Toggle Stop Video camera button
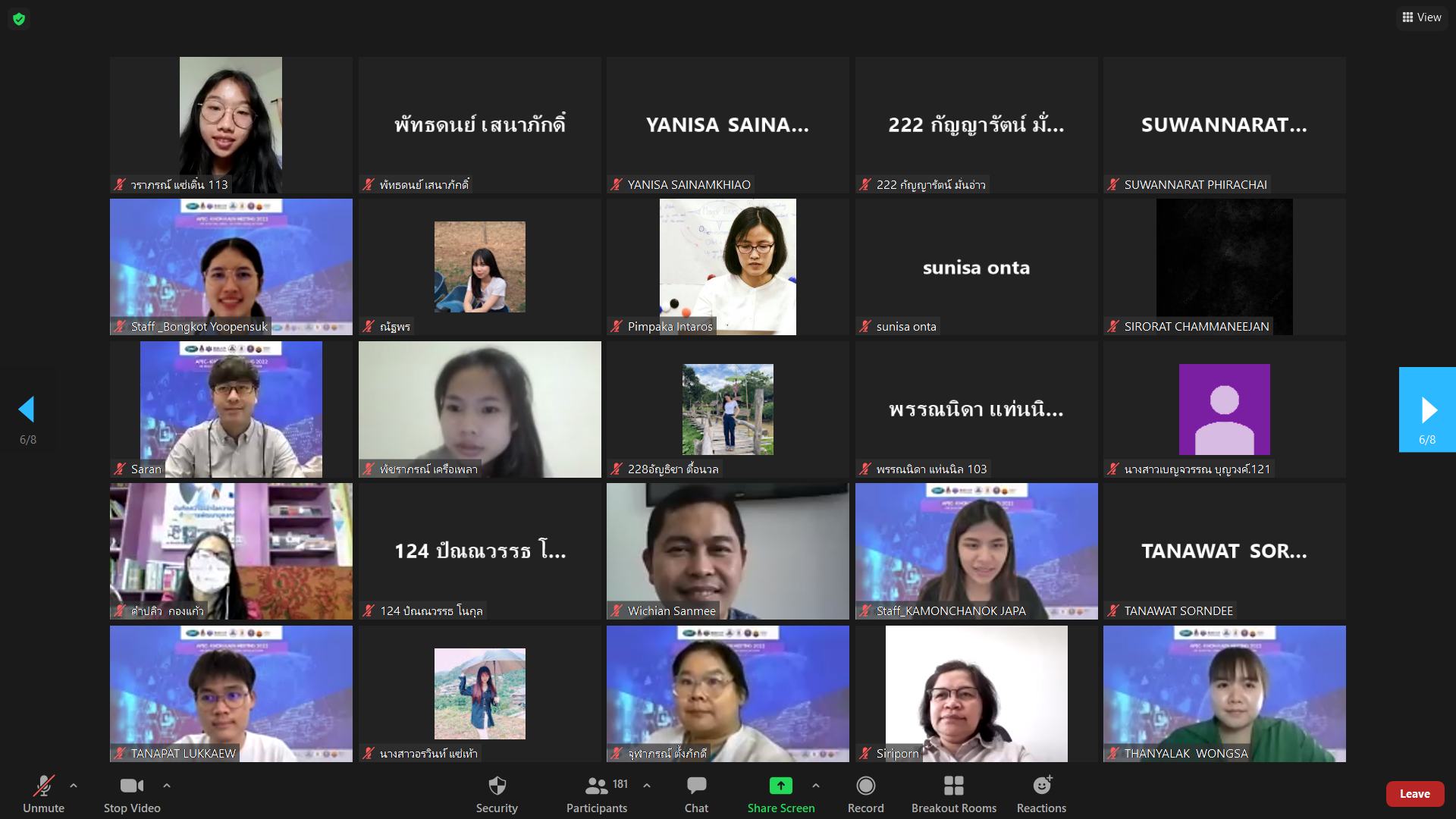1456x819 pixels. click(x=132, y=793)
